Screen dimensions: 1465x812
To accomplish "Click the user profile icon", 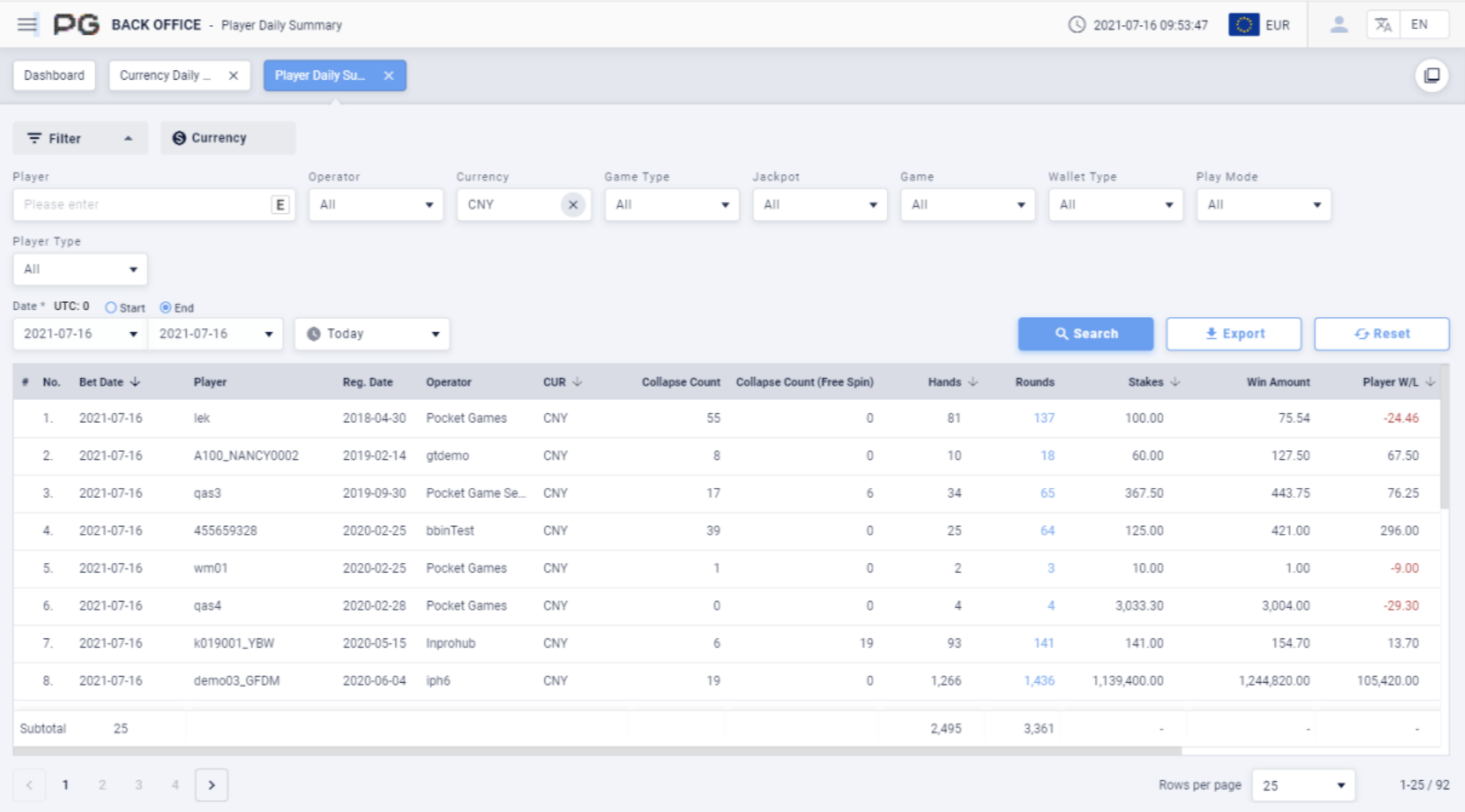I will [1338, 25].
